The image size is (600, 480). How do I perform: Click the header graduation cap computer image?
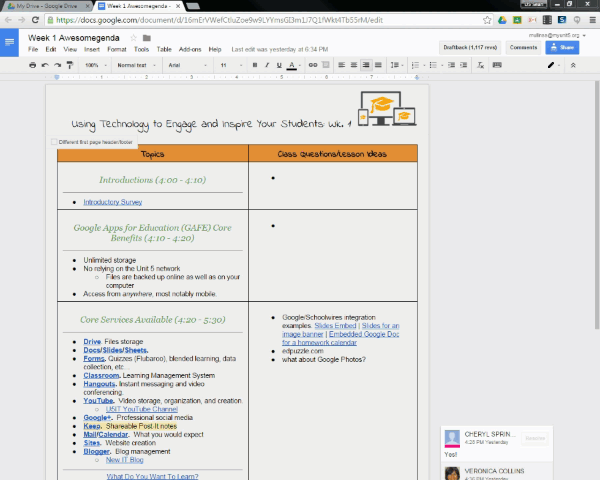tap(387, 109)
